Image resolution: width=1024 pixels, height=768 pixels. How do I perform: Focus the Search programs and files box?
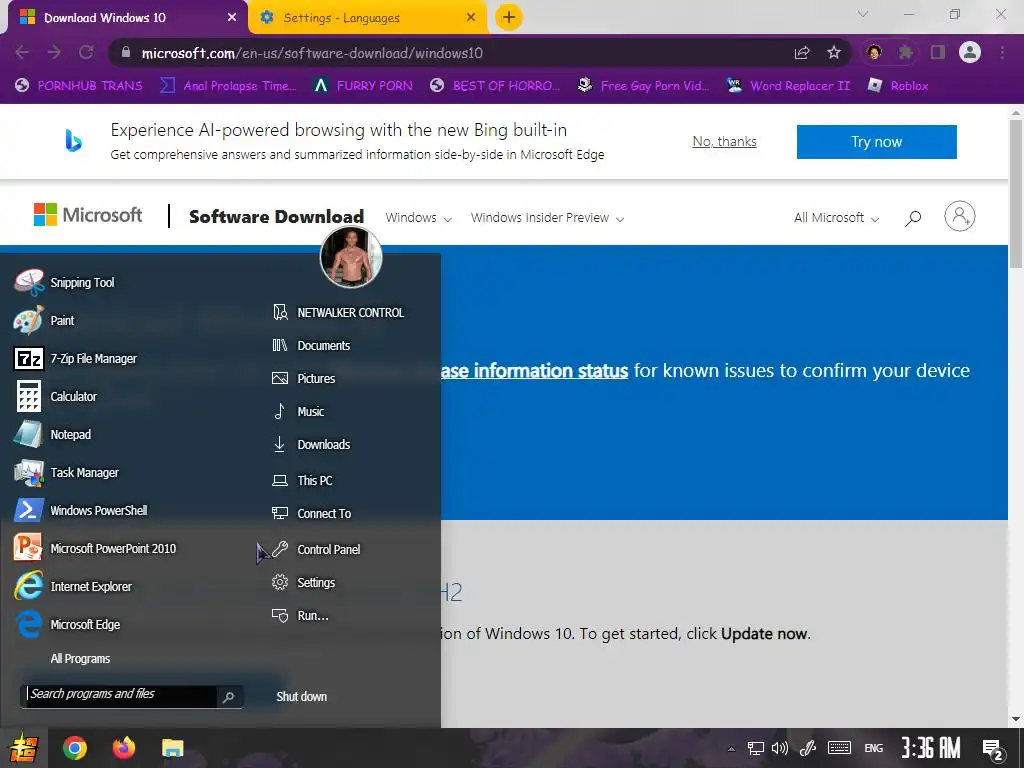(x=121, y=696)
